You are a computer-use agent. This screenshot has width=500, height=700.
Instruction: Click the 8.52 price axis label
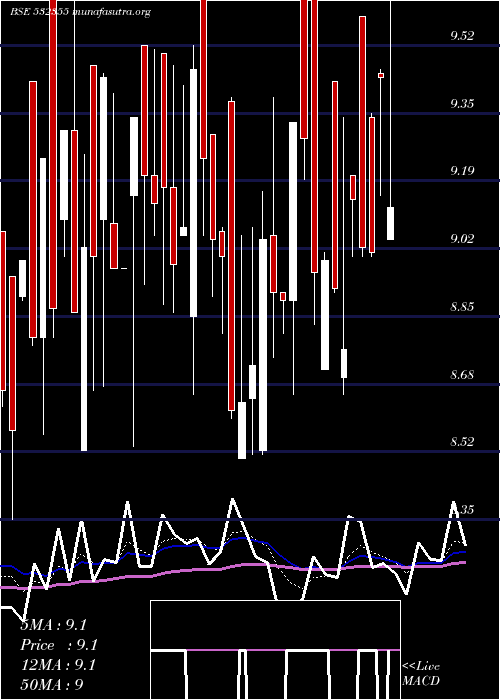point(462,442)
